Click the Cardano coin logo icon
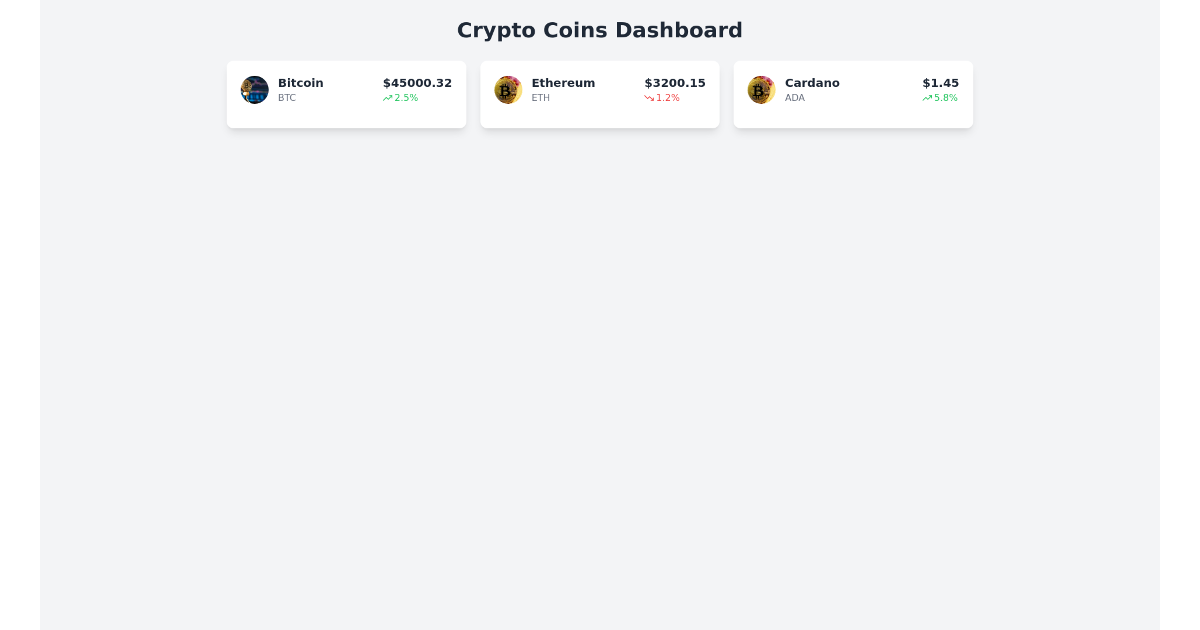Viewport: 1200px width, 630px height. coord(761,90)
